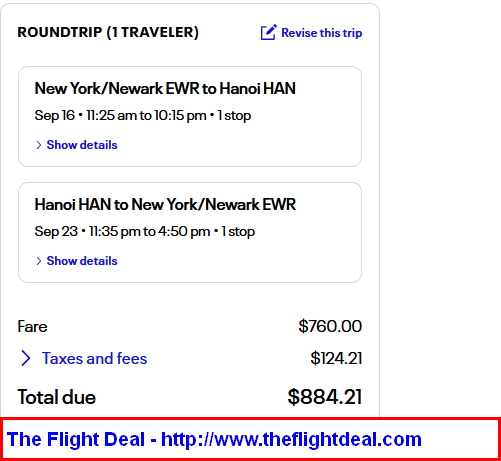Expand the chevron under the EWR to Hanoi flight

tap(39, 145)
